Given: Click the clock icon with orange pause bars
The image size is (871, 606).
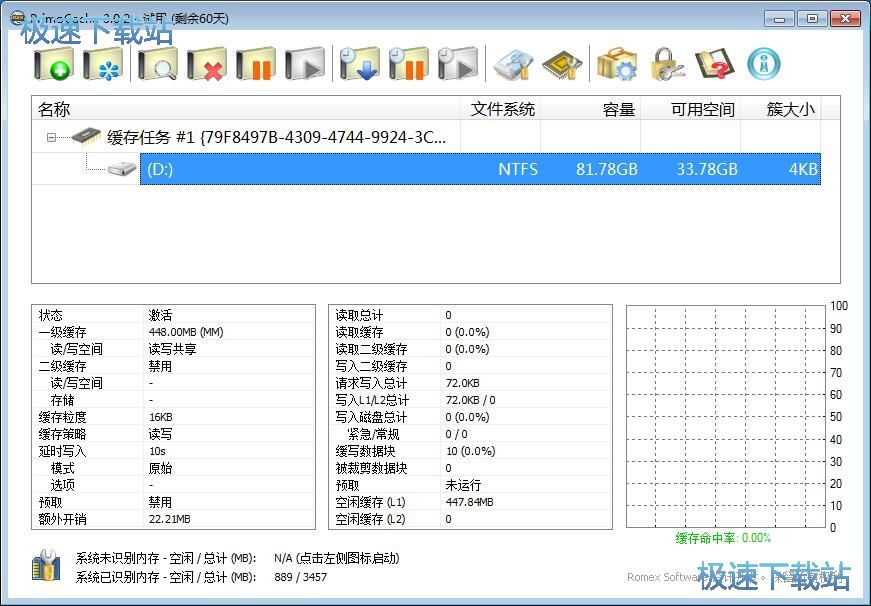Looking at the screenshot, I should coord(408,65).
